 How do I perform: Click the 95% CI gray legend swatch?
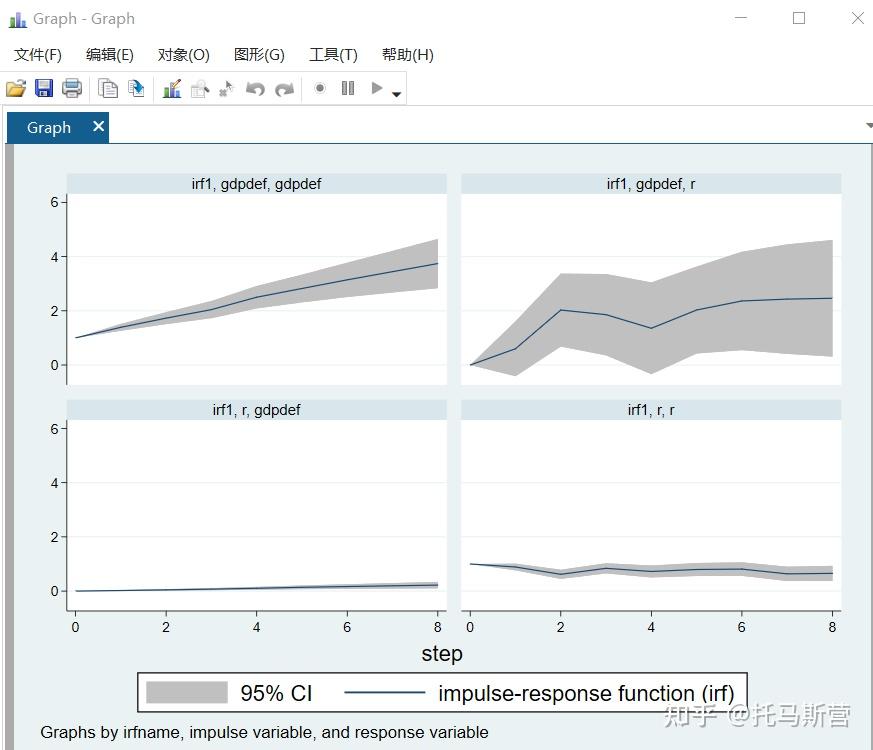point(187,692)
